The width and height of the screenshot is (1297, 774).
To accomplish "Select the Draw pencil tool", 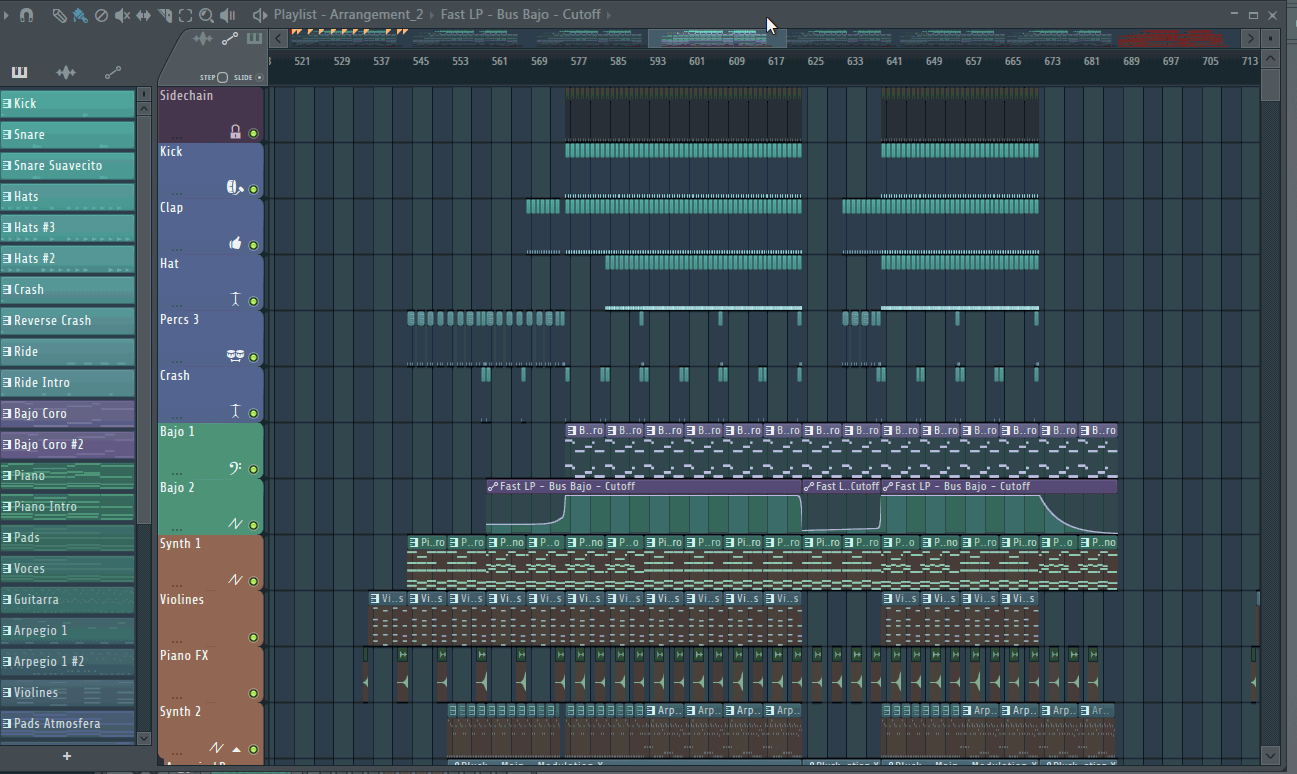I will 60,15.
